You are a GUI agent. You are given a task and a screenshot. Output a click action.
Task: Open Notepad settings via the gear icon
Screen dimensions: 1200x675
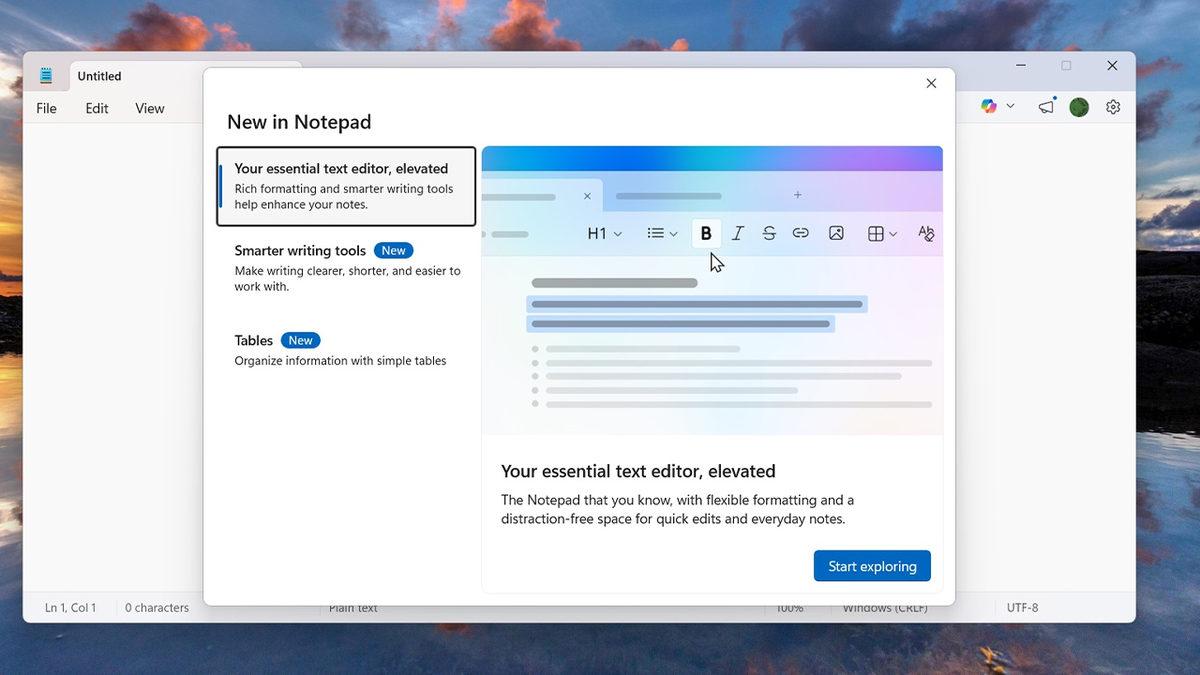(x=1113, y=106)
